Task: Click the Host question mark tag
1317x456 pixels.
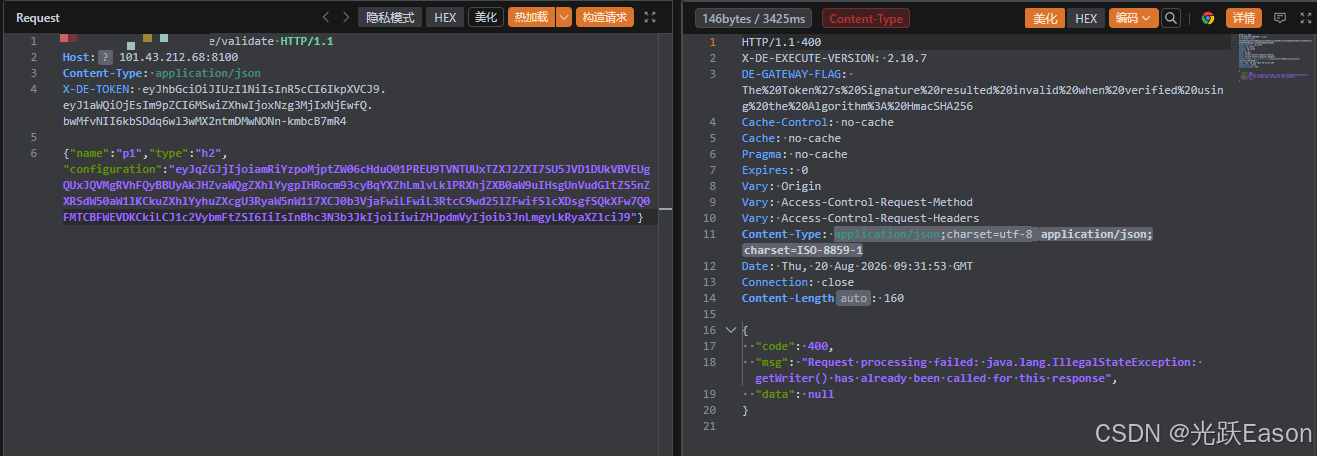Action: point(104,57)
